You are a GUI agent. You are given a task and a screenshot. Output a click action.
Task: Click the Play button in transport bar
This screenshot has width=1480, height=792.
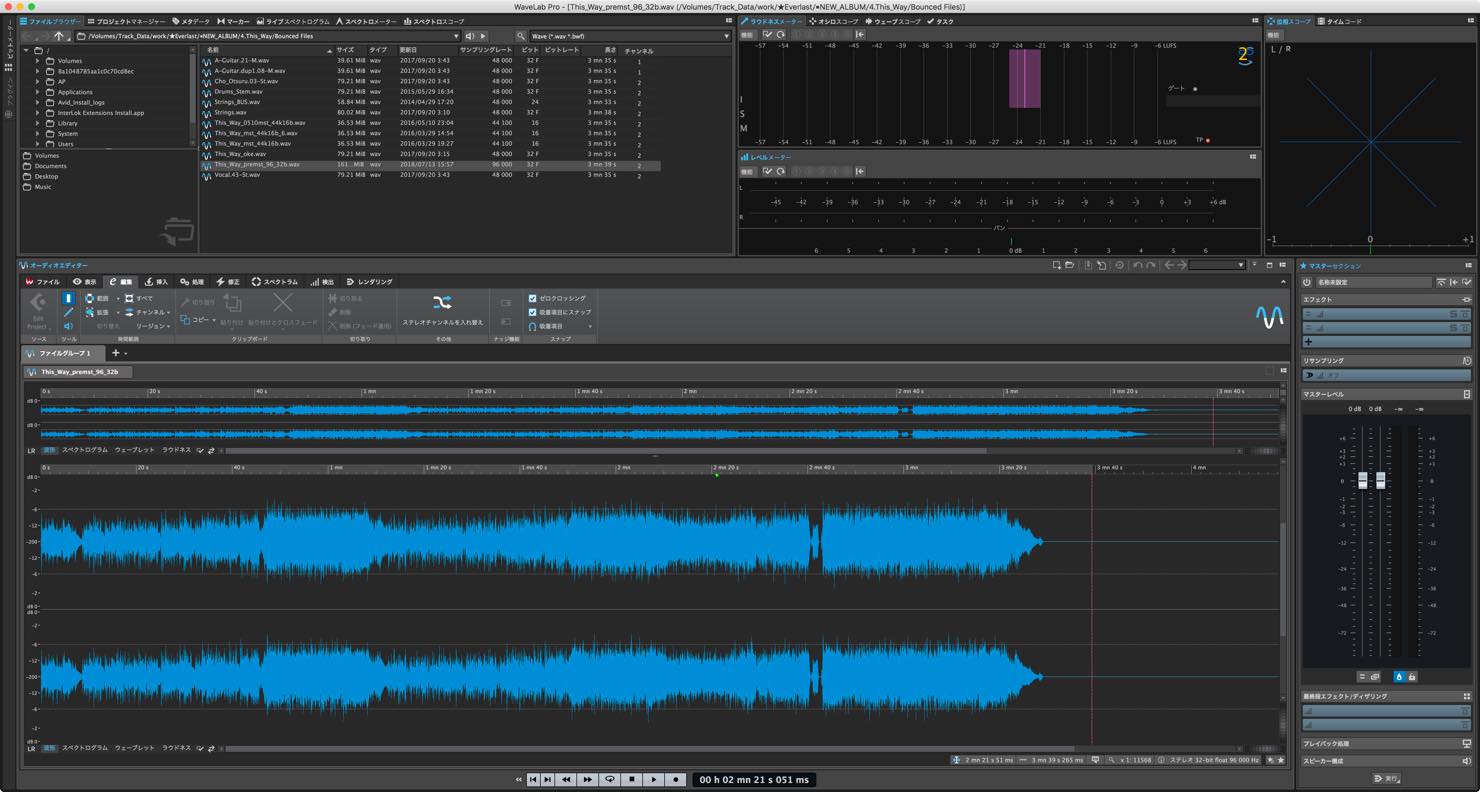tap(653, 780)
